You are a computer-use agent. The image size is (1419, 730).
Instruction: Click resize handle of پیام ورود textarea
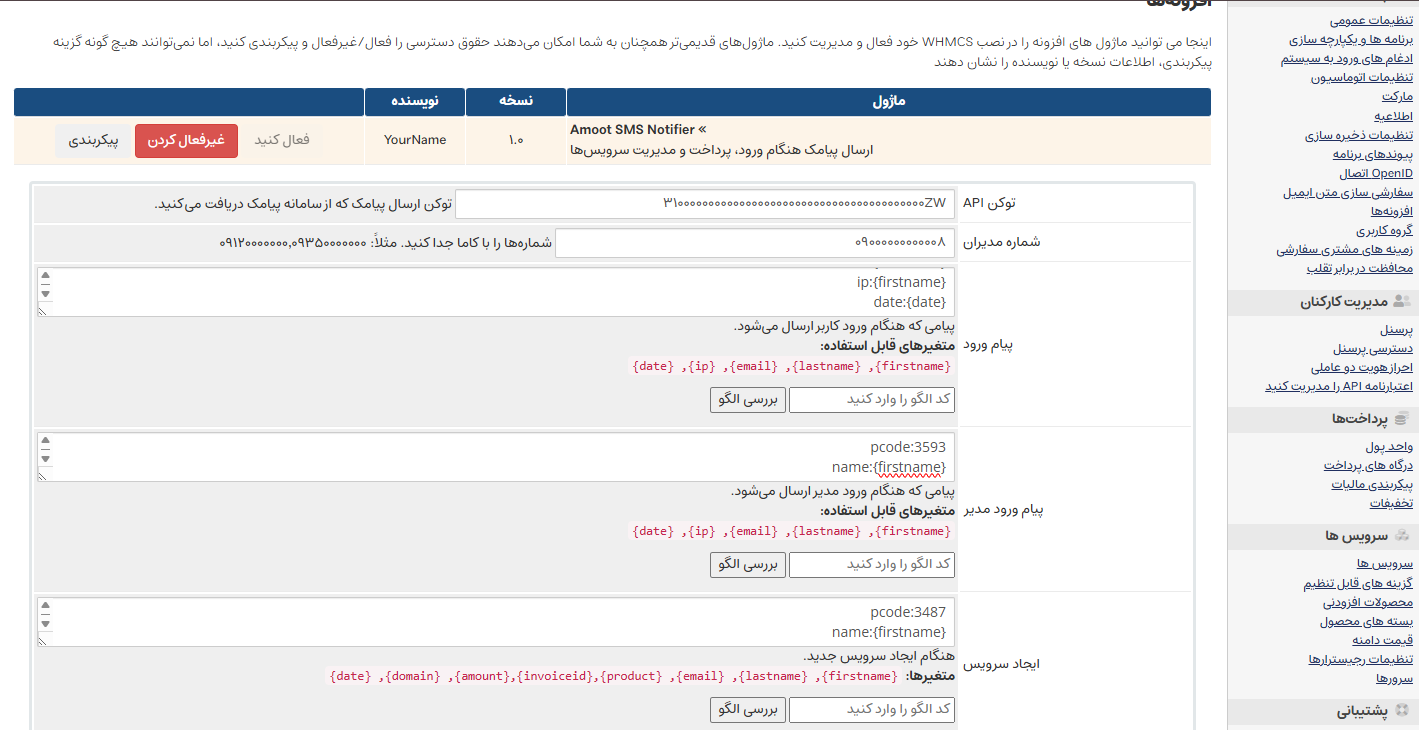(43, 311)
